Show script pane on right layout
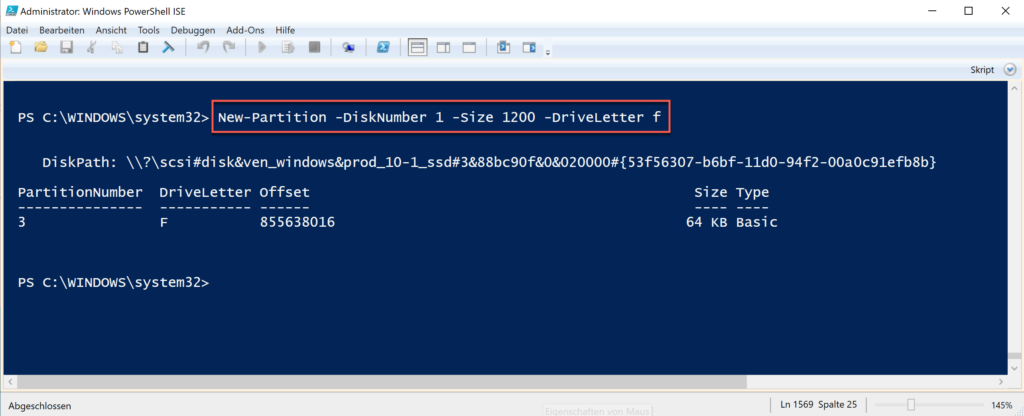 pyautogui.click(x=443, y=47)
